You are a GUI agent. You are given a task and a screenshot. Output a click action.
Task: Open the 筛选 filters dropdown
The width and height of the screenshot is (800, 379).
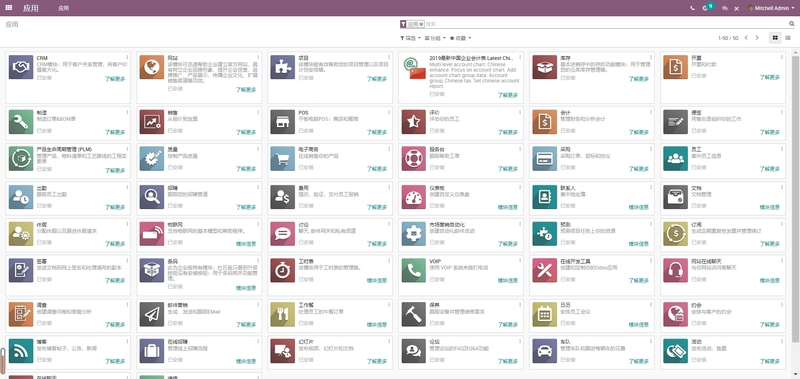[x=411, y=38]
